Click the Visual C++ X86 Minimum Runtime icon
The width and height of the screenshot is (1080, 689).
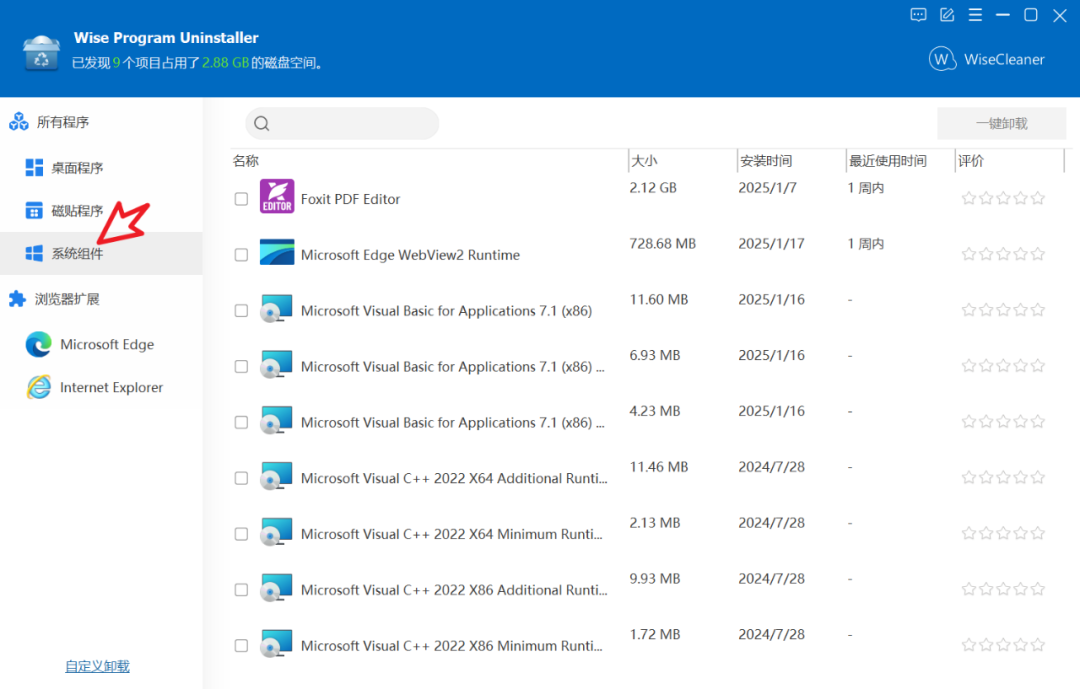click(x=277, y=644)
